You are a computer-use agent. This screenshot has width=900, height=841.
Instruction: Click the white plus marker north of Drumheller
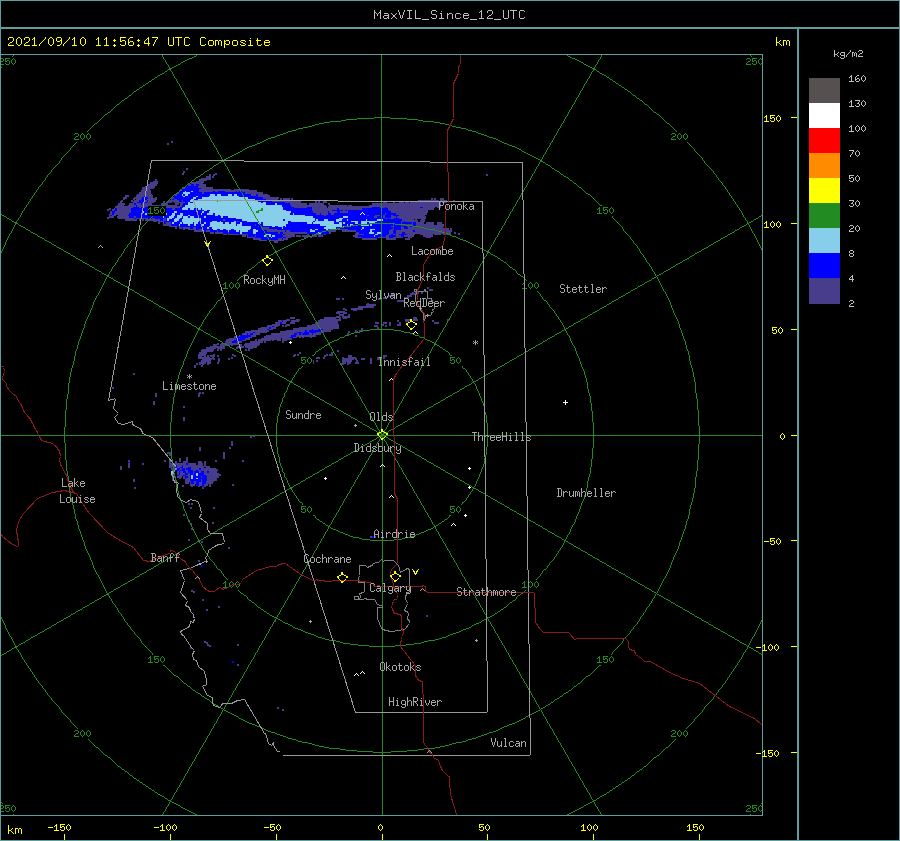[x=565, y=402]
